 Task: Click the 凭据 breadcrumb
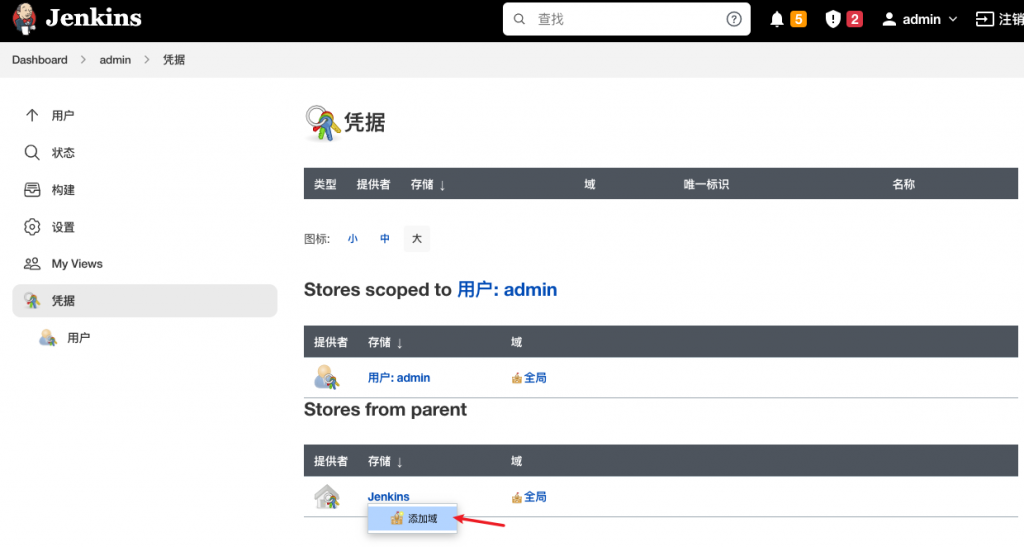pos(174,59)
